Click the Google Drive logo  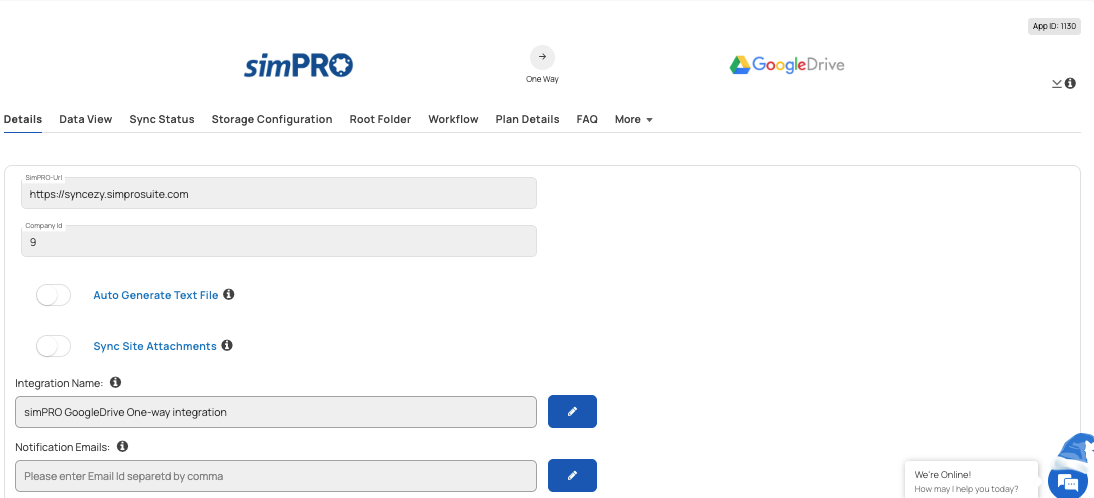coord(787,65)
